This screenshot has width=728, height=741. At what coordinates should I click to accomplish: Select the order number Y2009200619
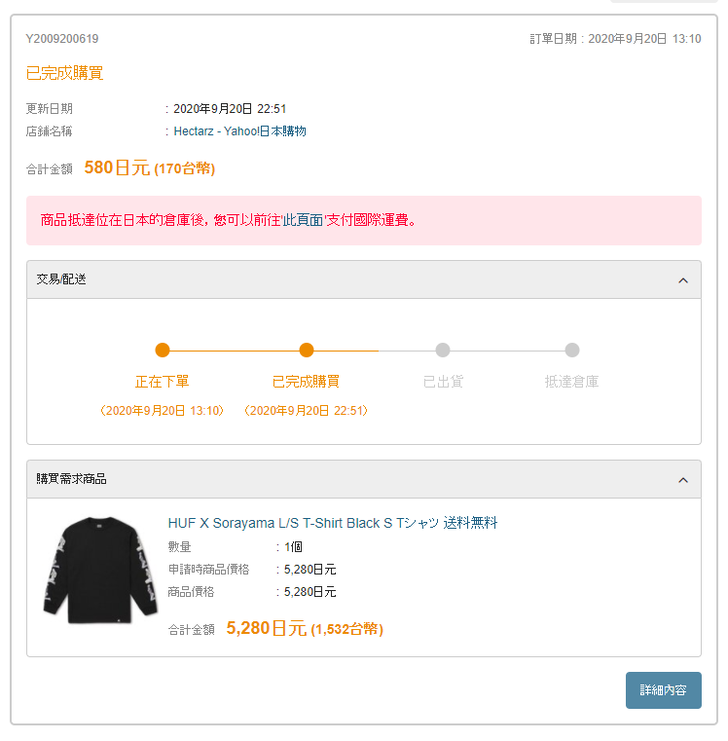[62, 39]
